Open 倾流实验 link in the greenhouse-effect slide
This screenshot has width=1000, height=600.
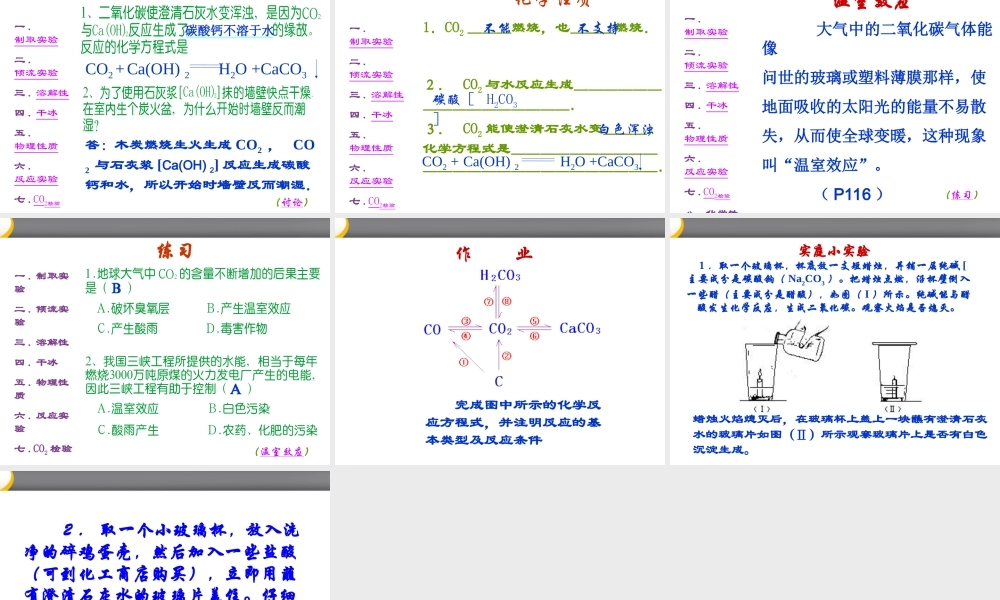coord(706,65)
